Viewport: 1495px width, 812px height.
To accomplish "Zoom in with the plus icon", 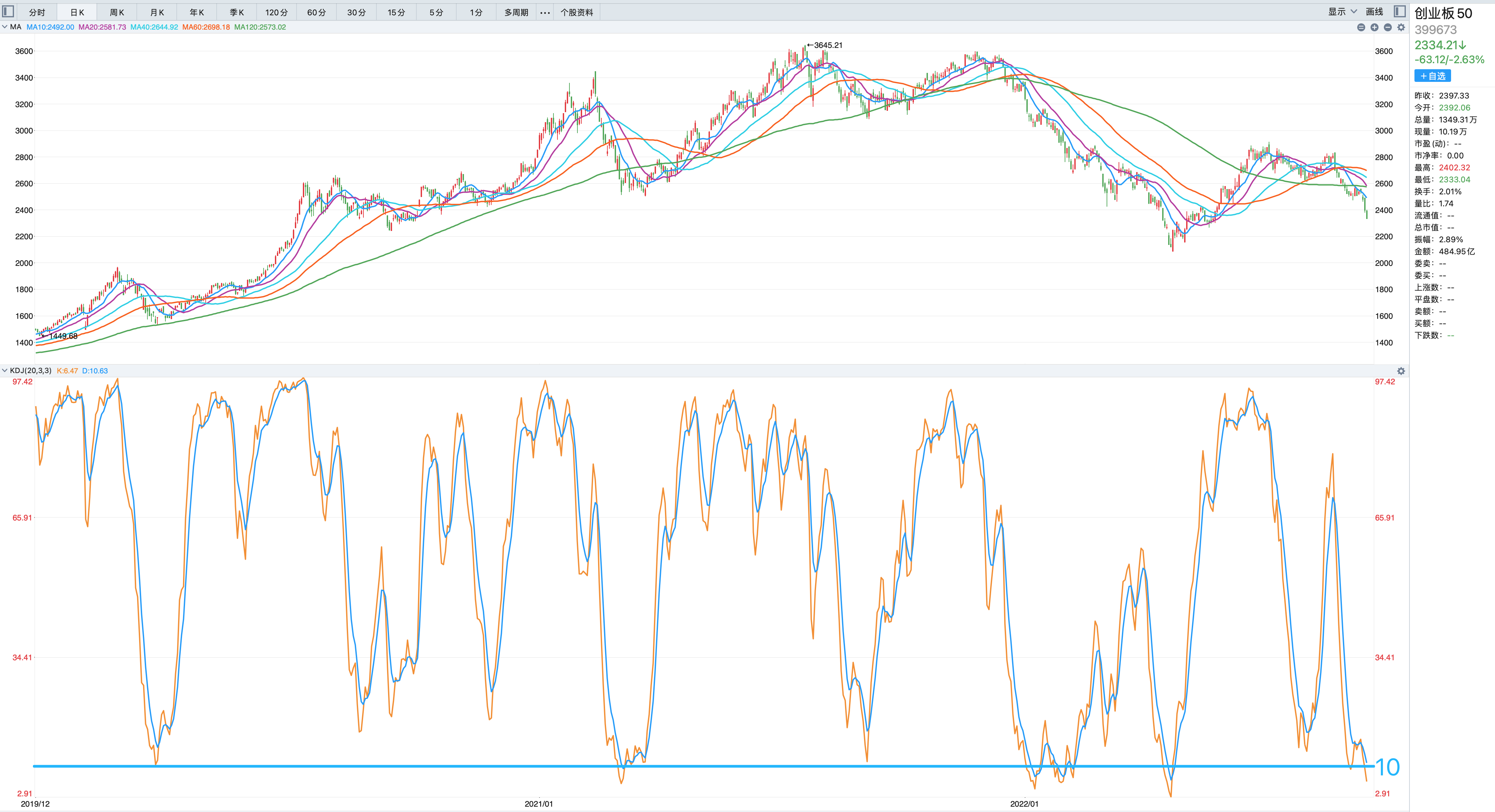I will click(1374, 27).
